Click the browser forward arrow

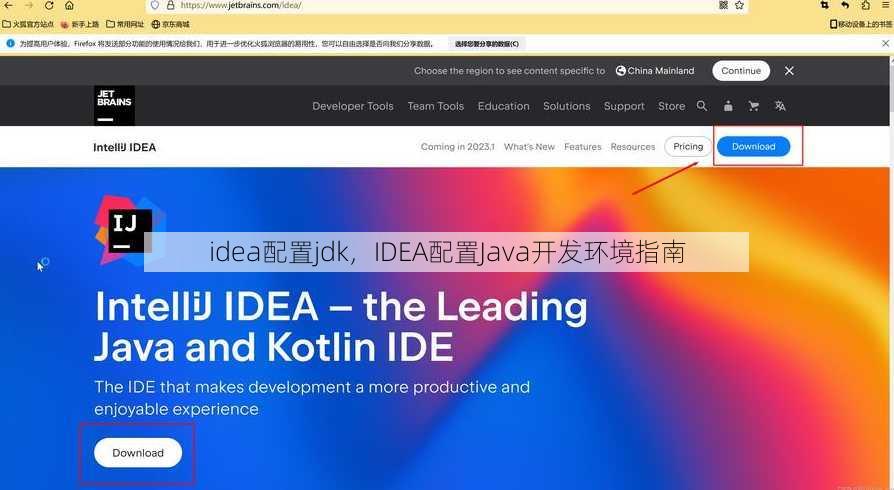pos(29,5)
